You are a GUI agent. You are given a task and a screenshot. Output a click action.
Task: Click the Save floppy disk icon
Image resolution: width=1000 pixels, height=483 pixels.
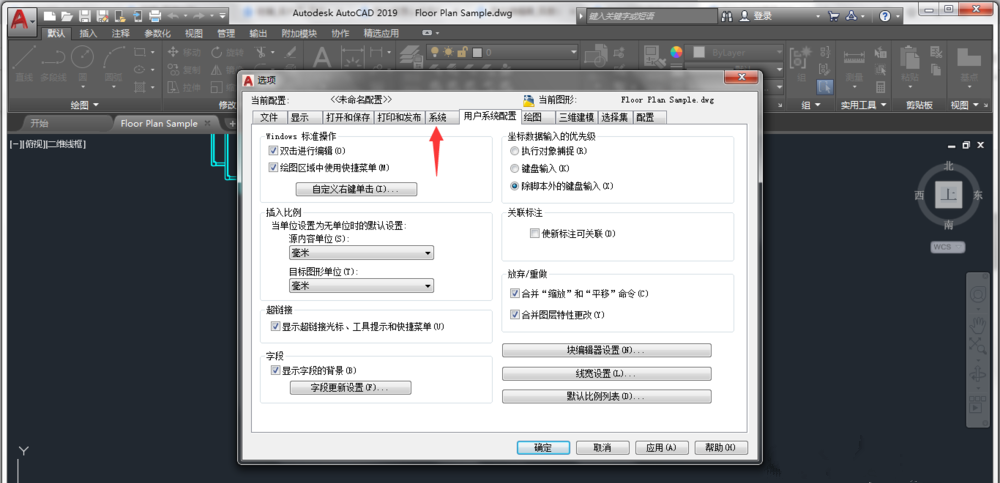tap(85, 15)
